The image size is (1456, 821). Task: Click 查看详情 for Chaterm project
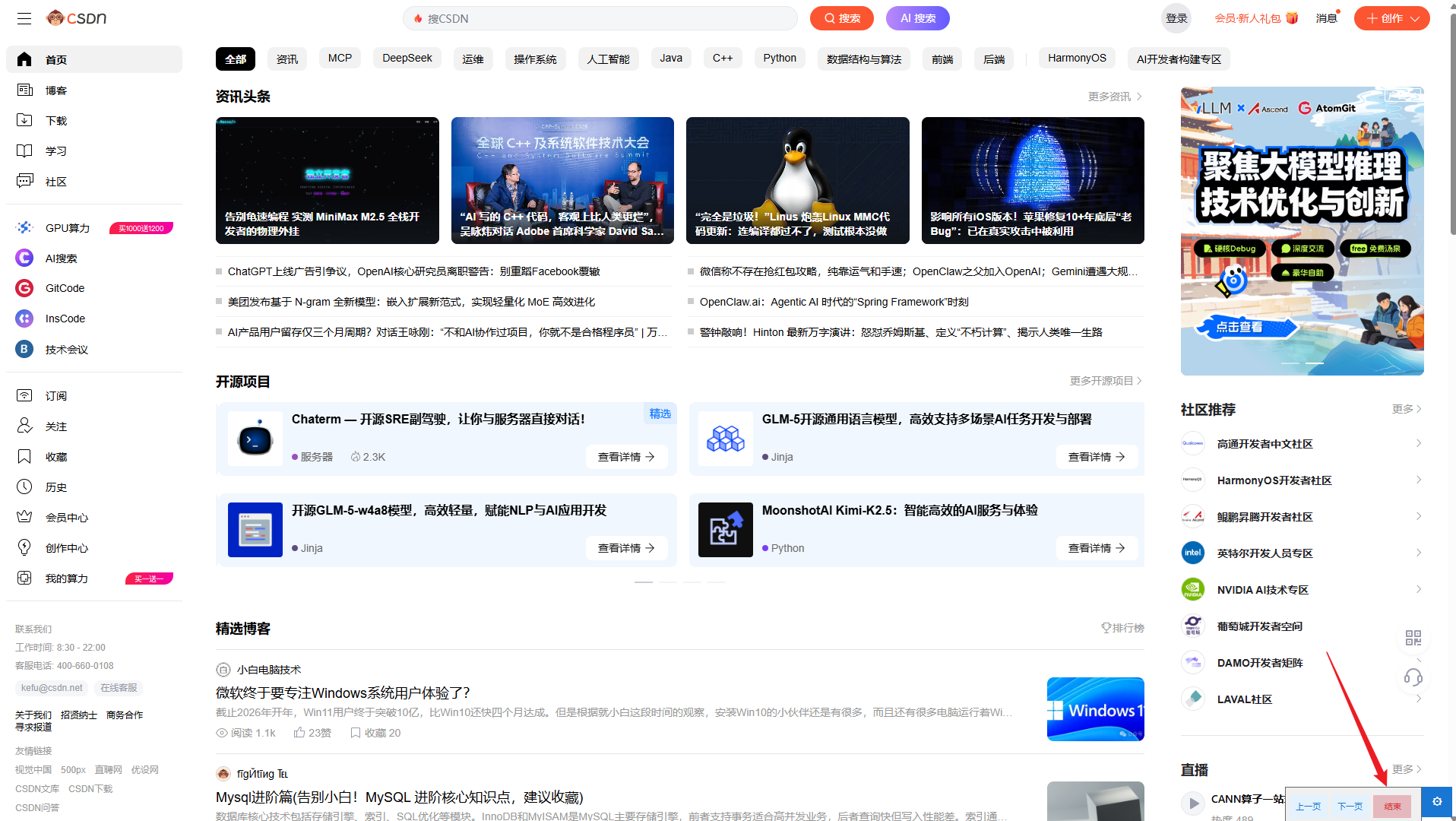click(626, 457)
